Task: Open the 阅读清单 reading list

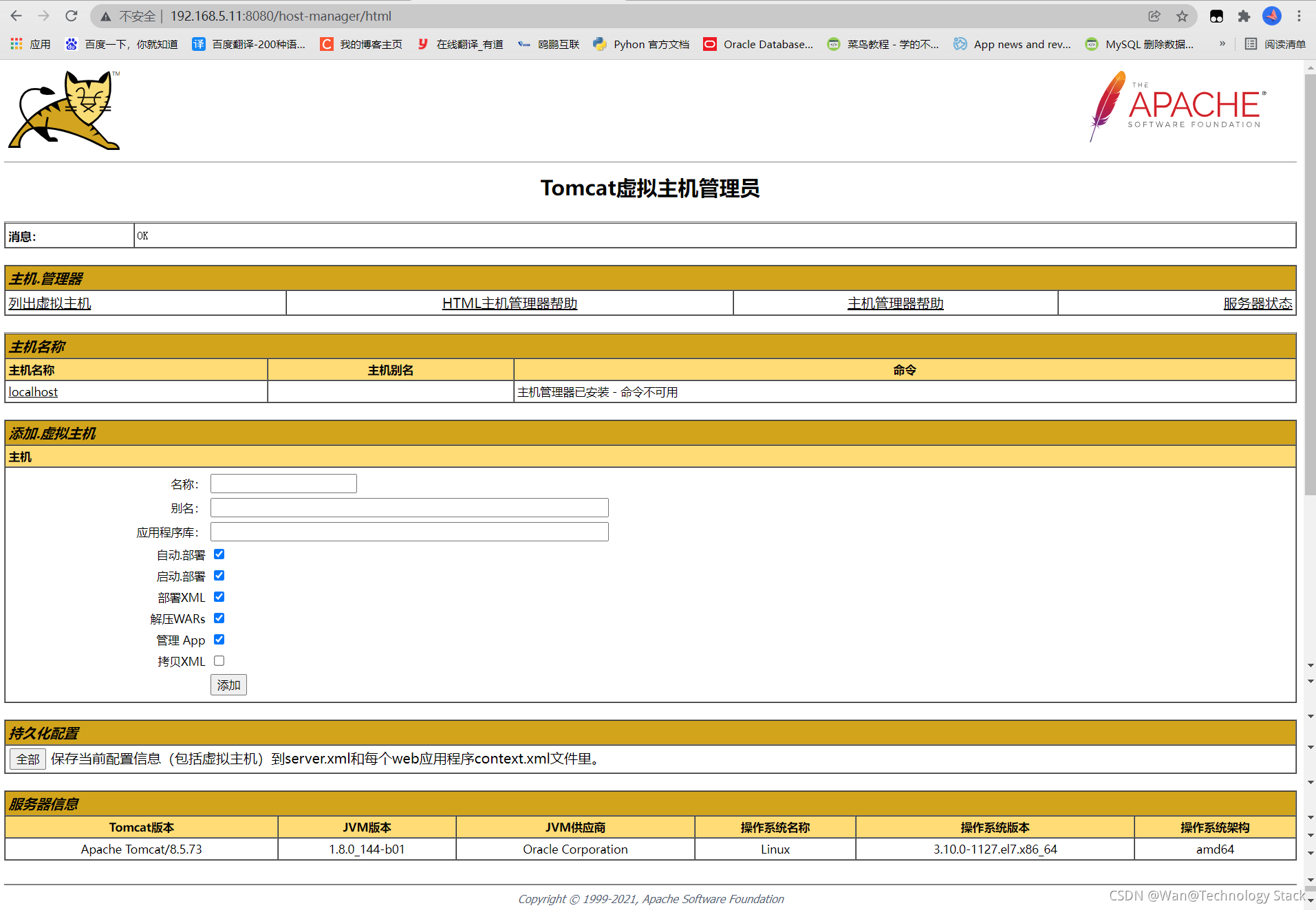Action: tap(1275, 44)
